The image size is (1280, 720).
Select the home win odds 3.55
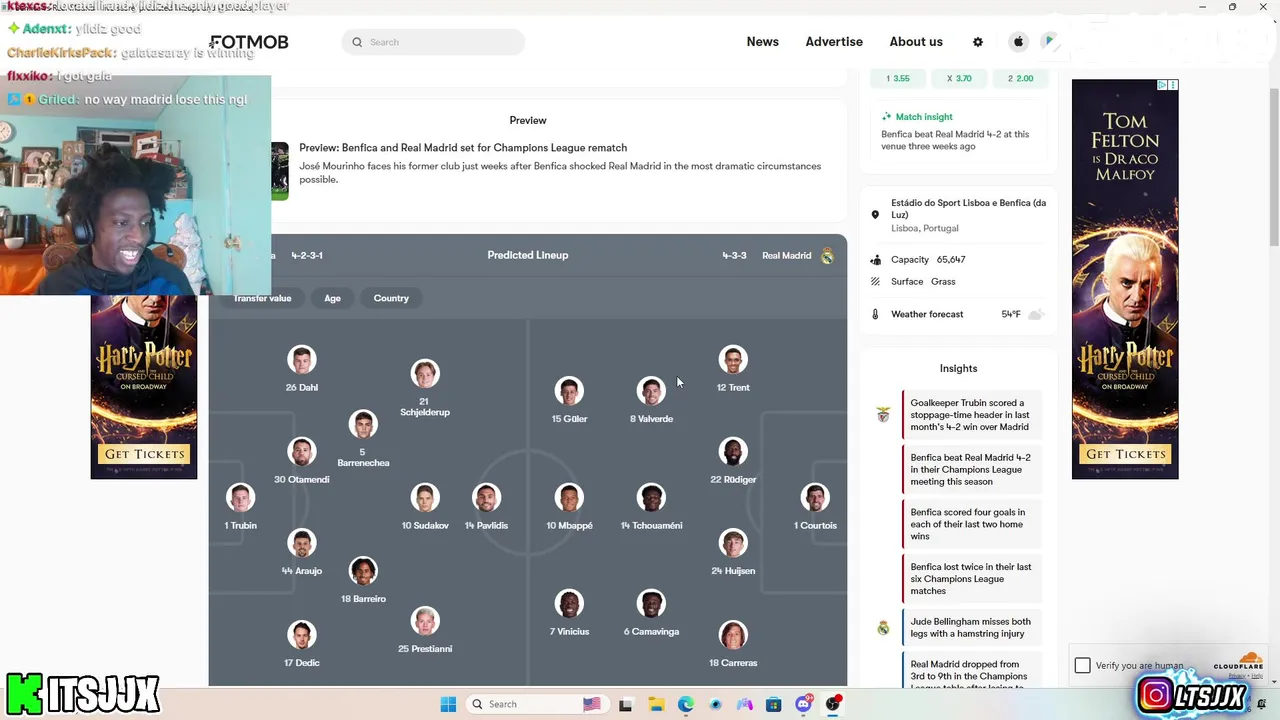(896, 78)
